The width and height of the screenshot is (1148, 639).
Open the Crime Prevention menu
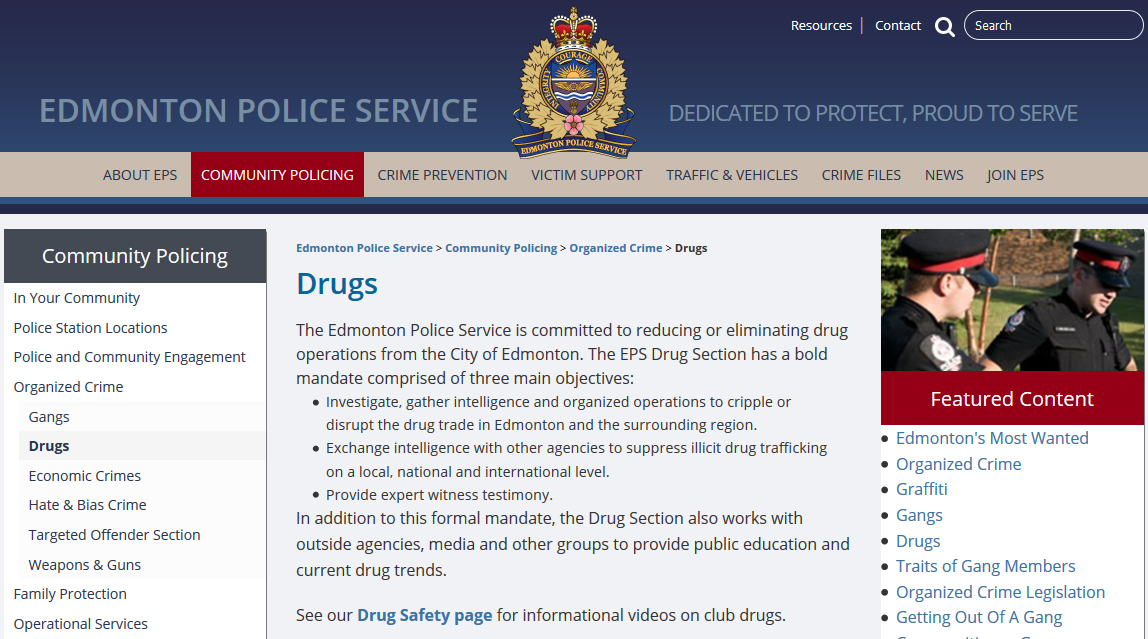[442, 175]
